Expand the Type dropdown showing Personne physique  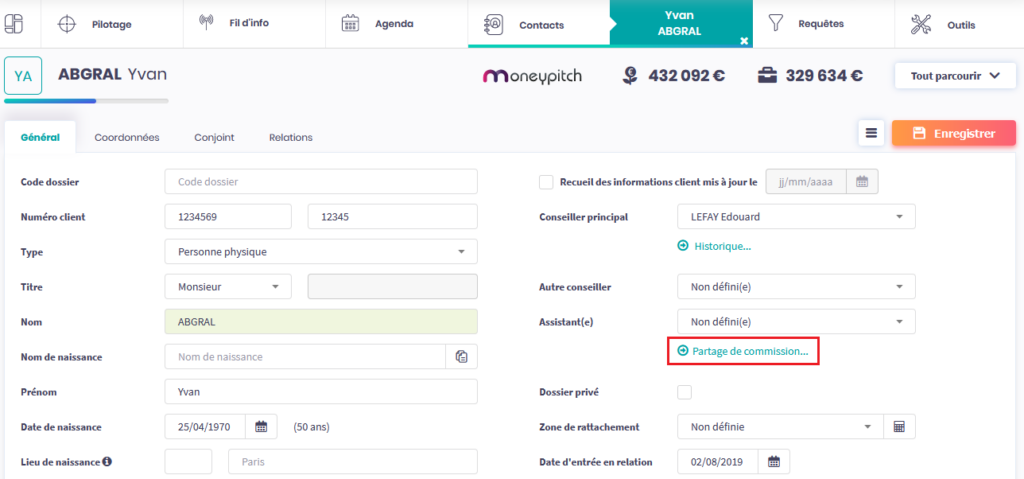tap(321, 252)
